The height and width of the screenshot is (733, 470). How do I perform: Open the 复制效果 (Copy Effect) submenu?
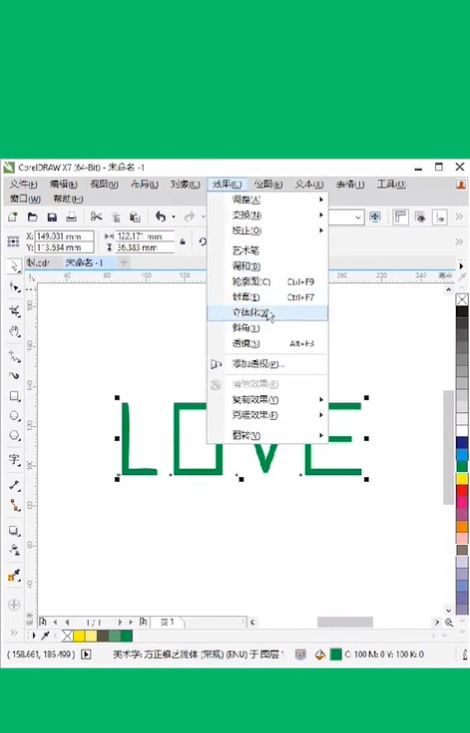point(268,400)
